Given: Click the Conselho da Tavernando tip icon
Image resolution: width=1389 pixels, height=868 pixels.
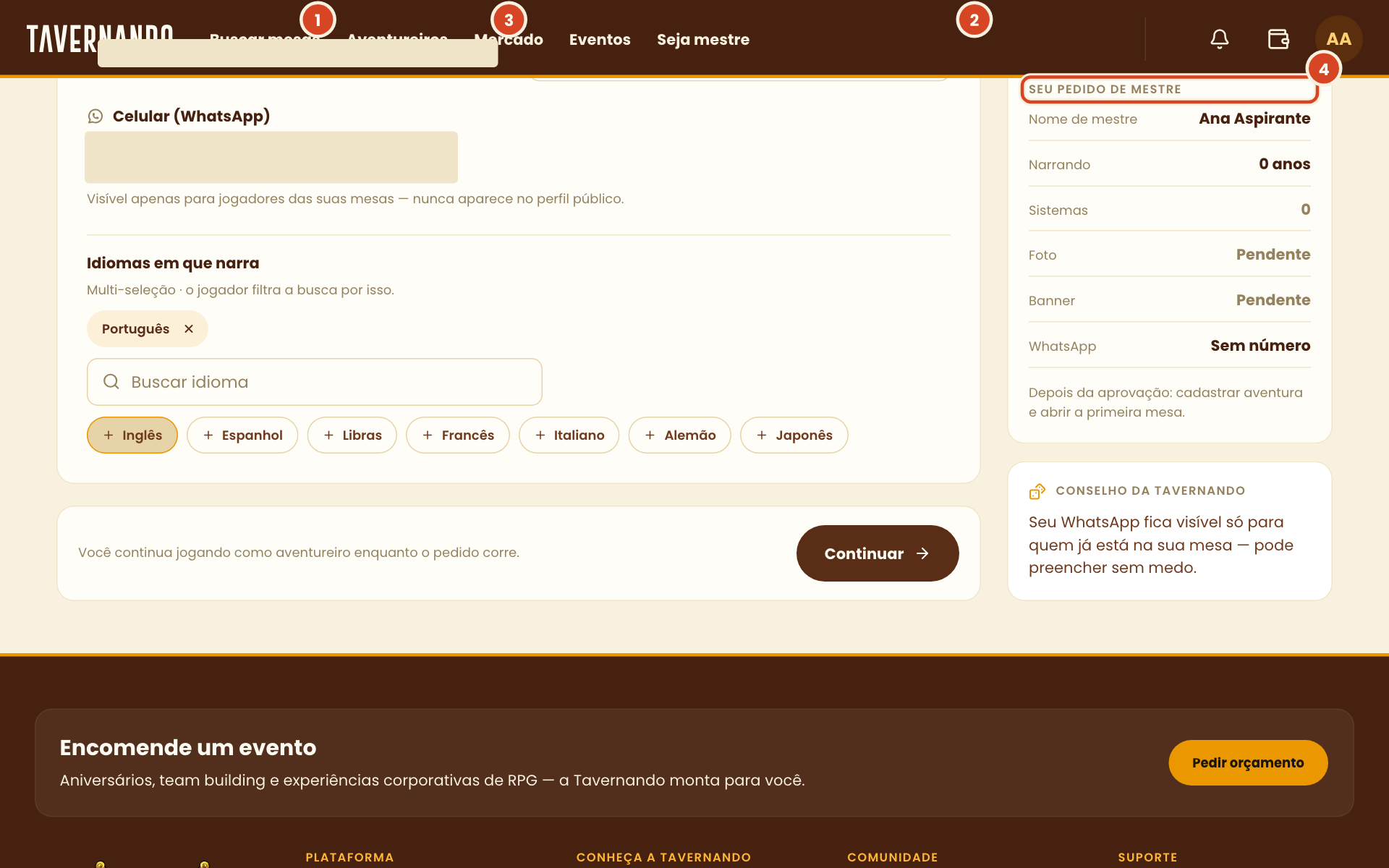Looking at the screenshot, I should point(1037,491).
